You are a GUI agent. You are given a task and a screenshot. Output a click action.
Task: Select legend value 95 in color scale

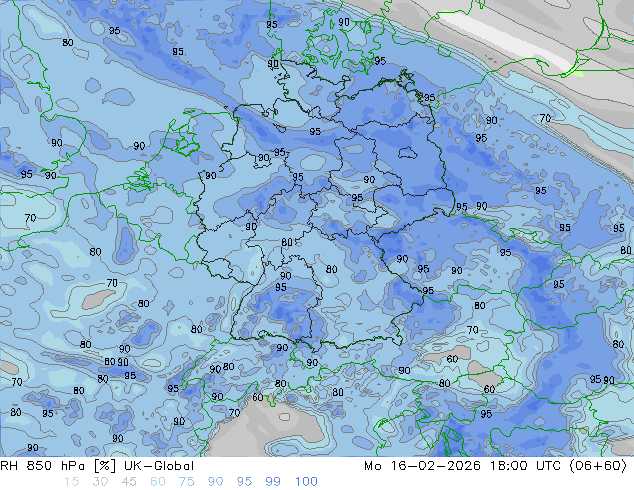(x=244, y=482)
